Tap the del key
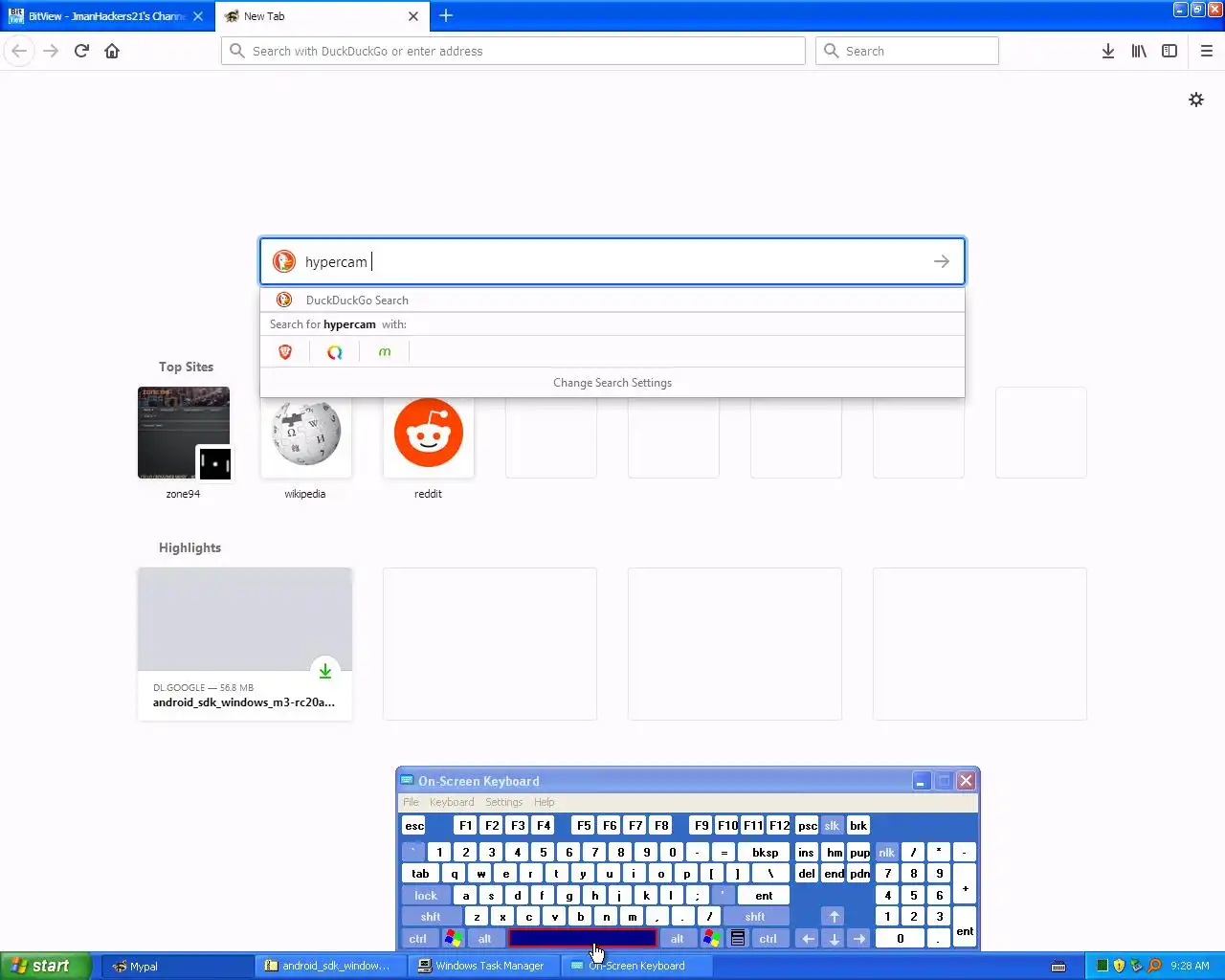The image size is (1225, 980). click(x=807, y=874)
